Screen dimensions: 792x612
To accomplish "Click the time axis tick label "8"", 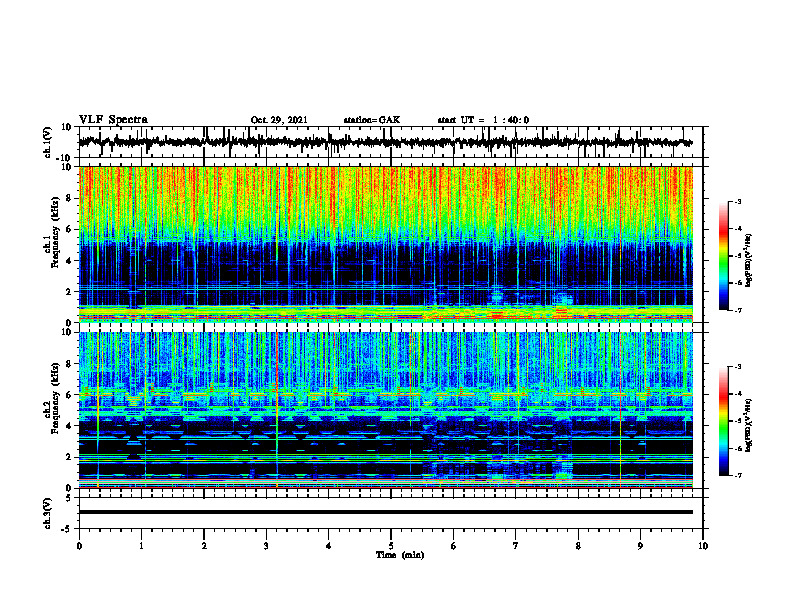I will pyautogui.click(x=578, y=546).
